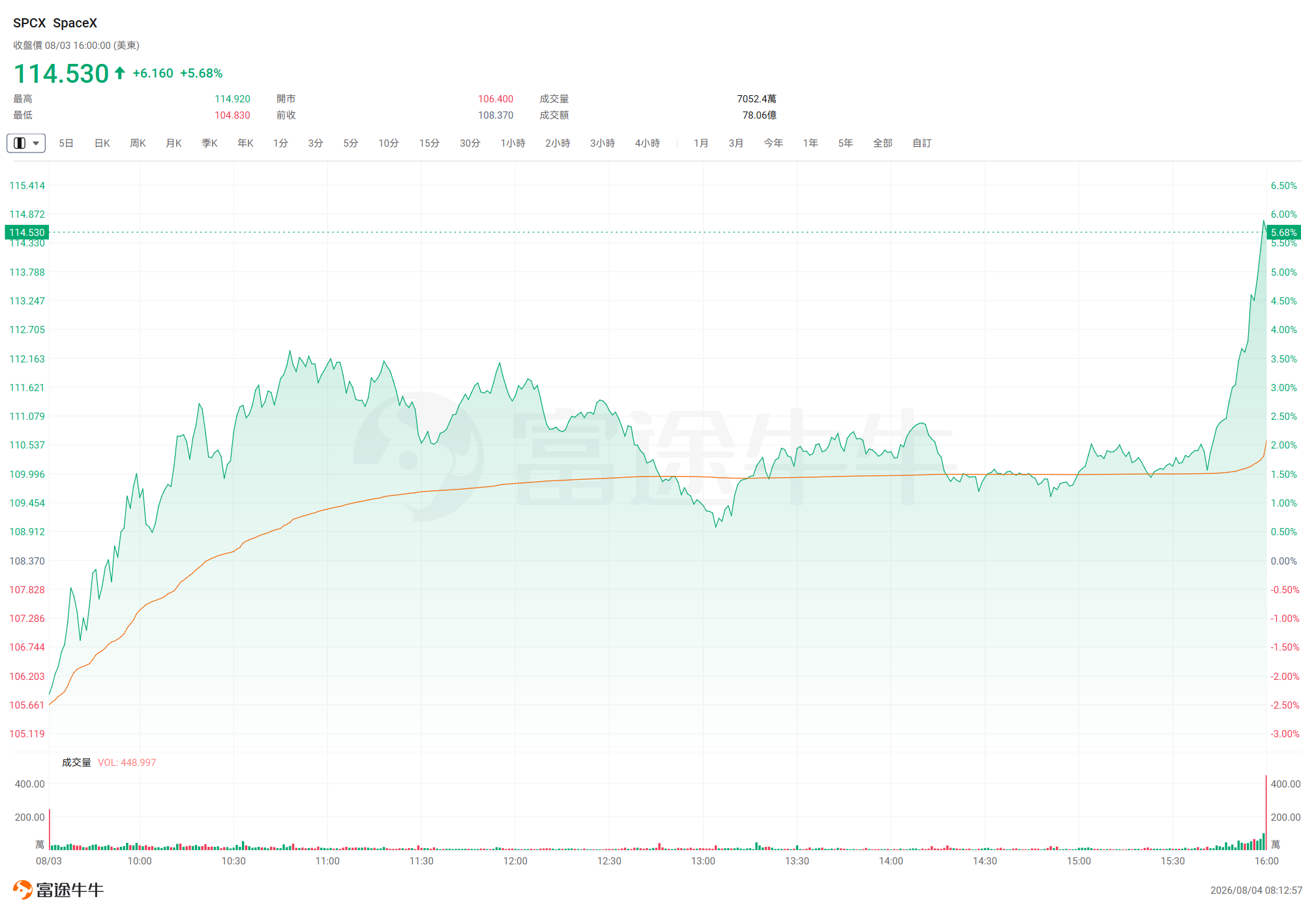Choose the 1分 interval
Viewport: 1316px width, 912px height.
(x=280, y=143)
